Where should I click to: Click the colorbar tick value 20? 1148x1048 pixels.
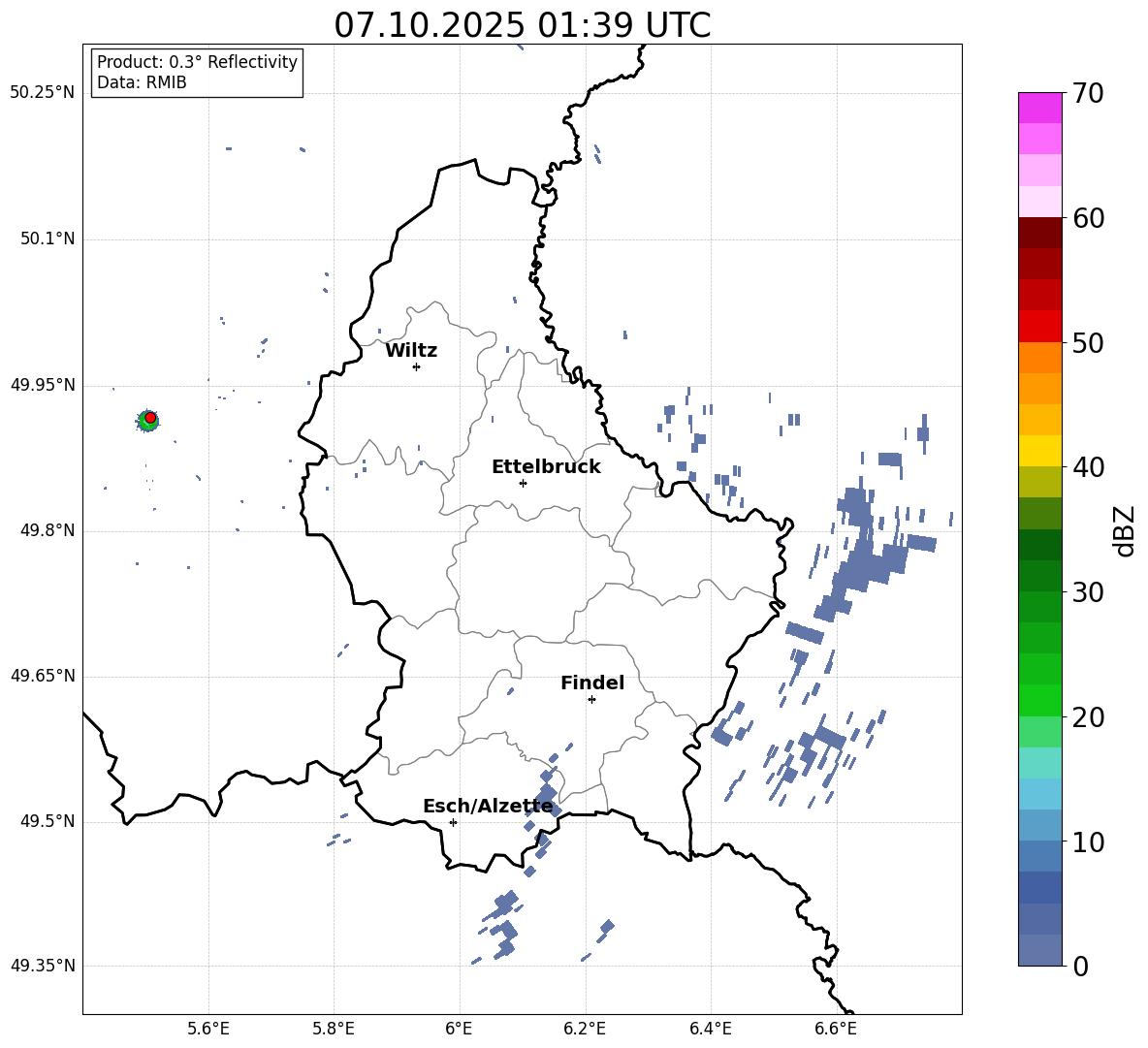coord(1088,716)
